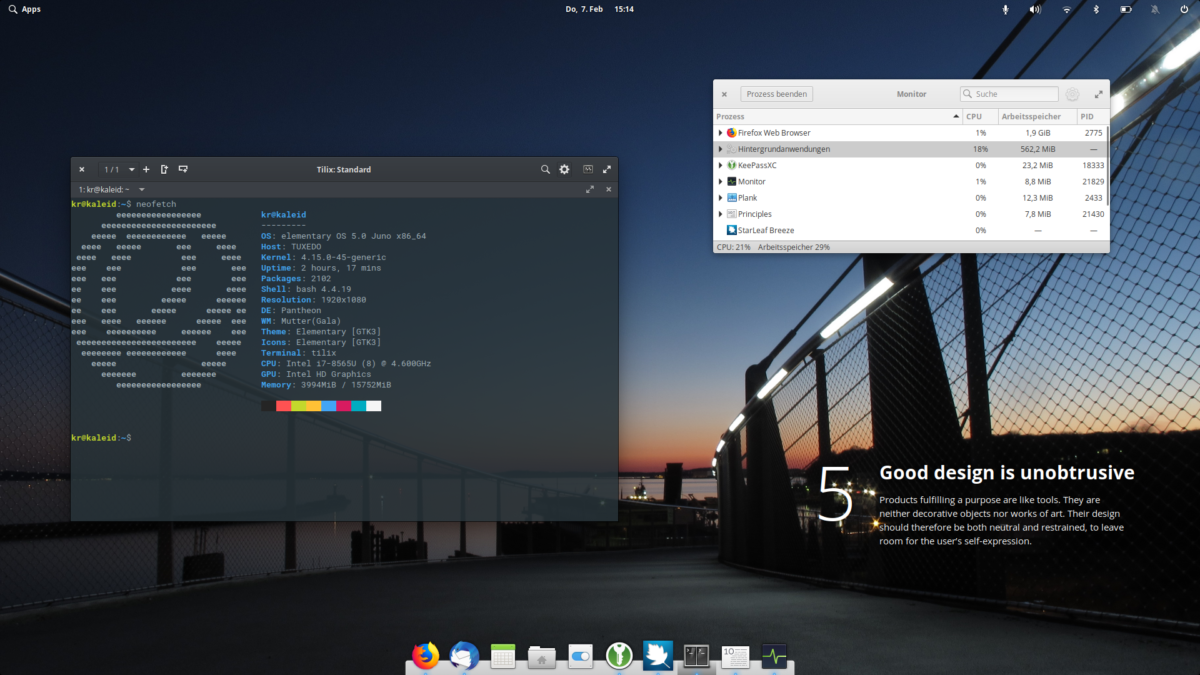Viewport: 1200px width, 675px height.
Task: Launch Thunderbird mail from the dock
Action: pos(464,656)
